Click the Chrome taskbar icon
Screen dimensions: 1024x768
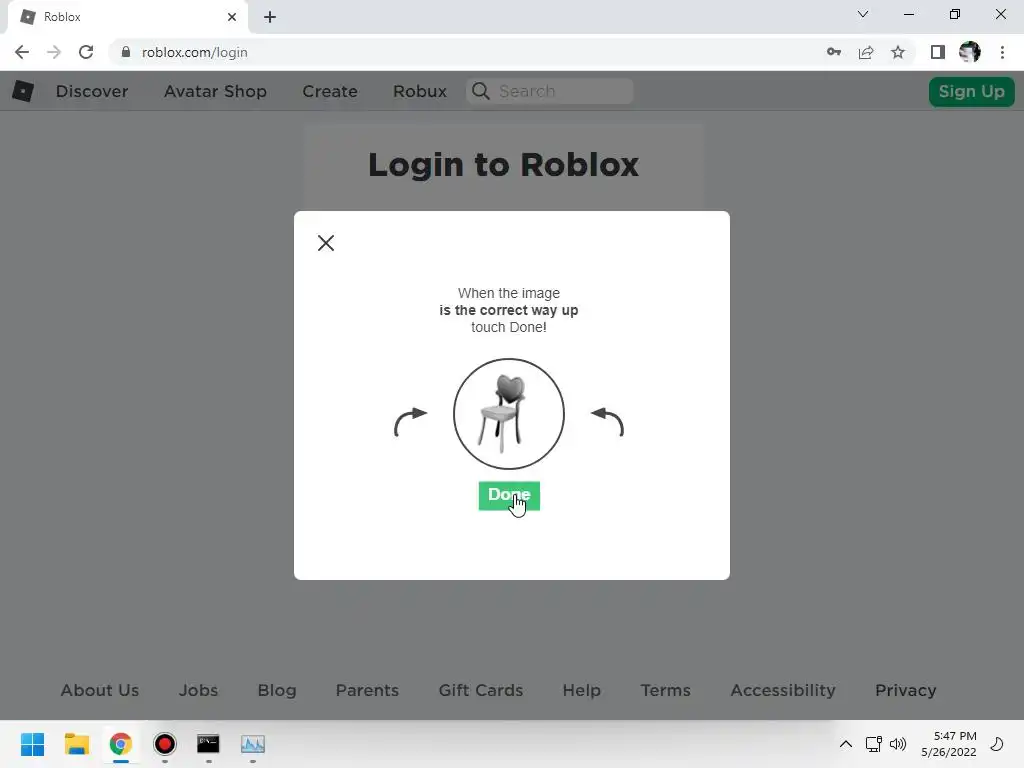click(x=121, y=744)
